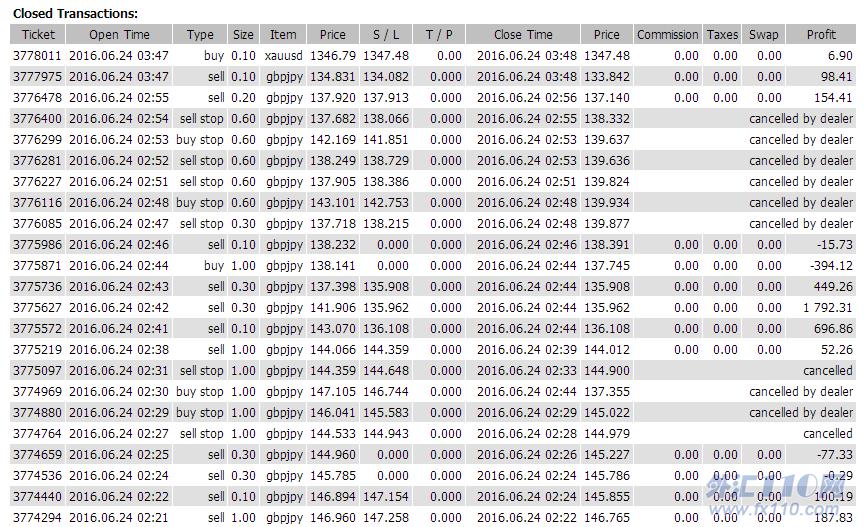Click the Size column header
The width and height of the screenshot is (867, 527).
(243, 34)
